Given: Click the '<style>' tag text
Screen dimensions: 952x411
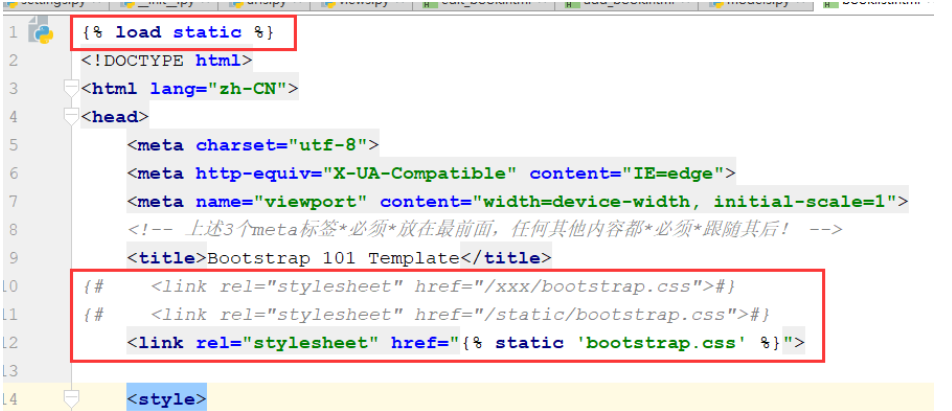Looking at the screenshot, I should pyautogui.click(x=166, y=399).
